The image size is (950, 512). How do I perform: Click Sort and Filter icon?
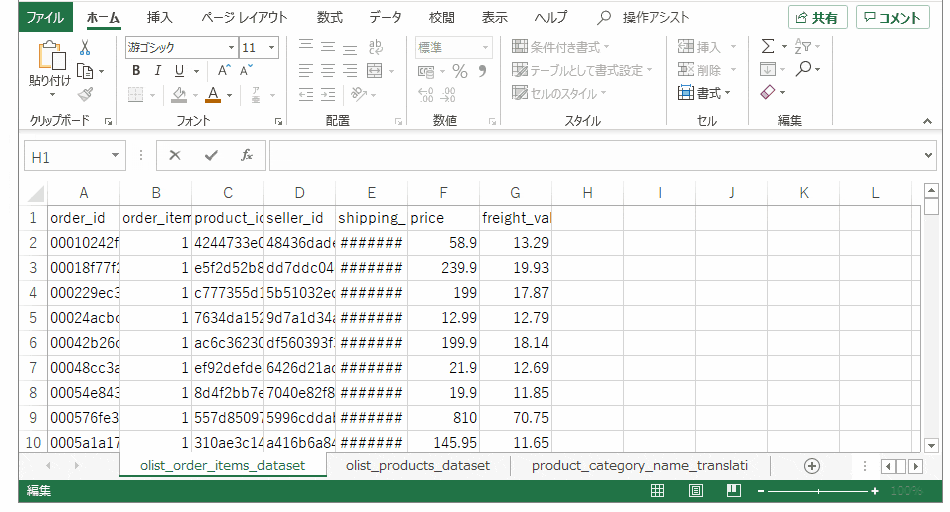click(x=803, y=46)
